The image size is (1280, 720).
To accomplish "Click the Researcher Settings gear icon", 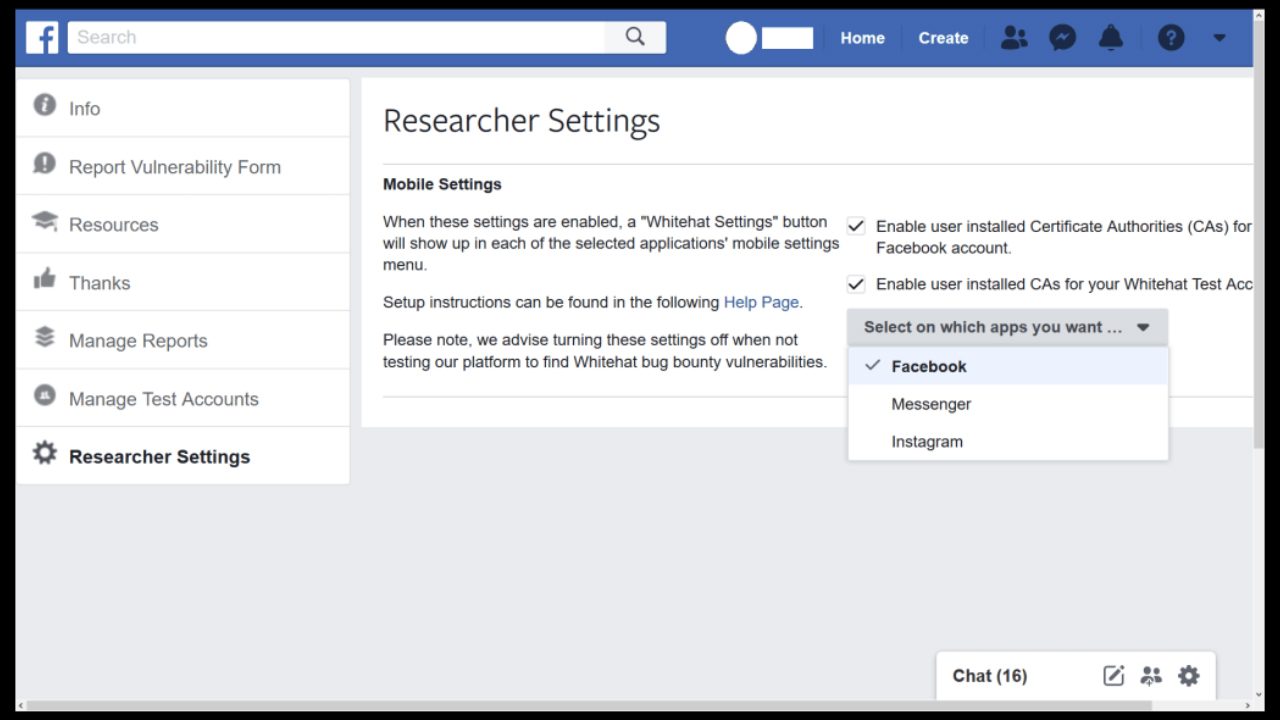I will point(44,453).
